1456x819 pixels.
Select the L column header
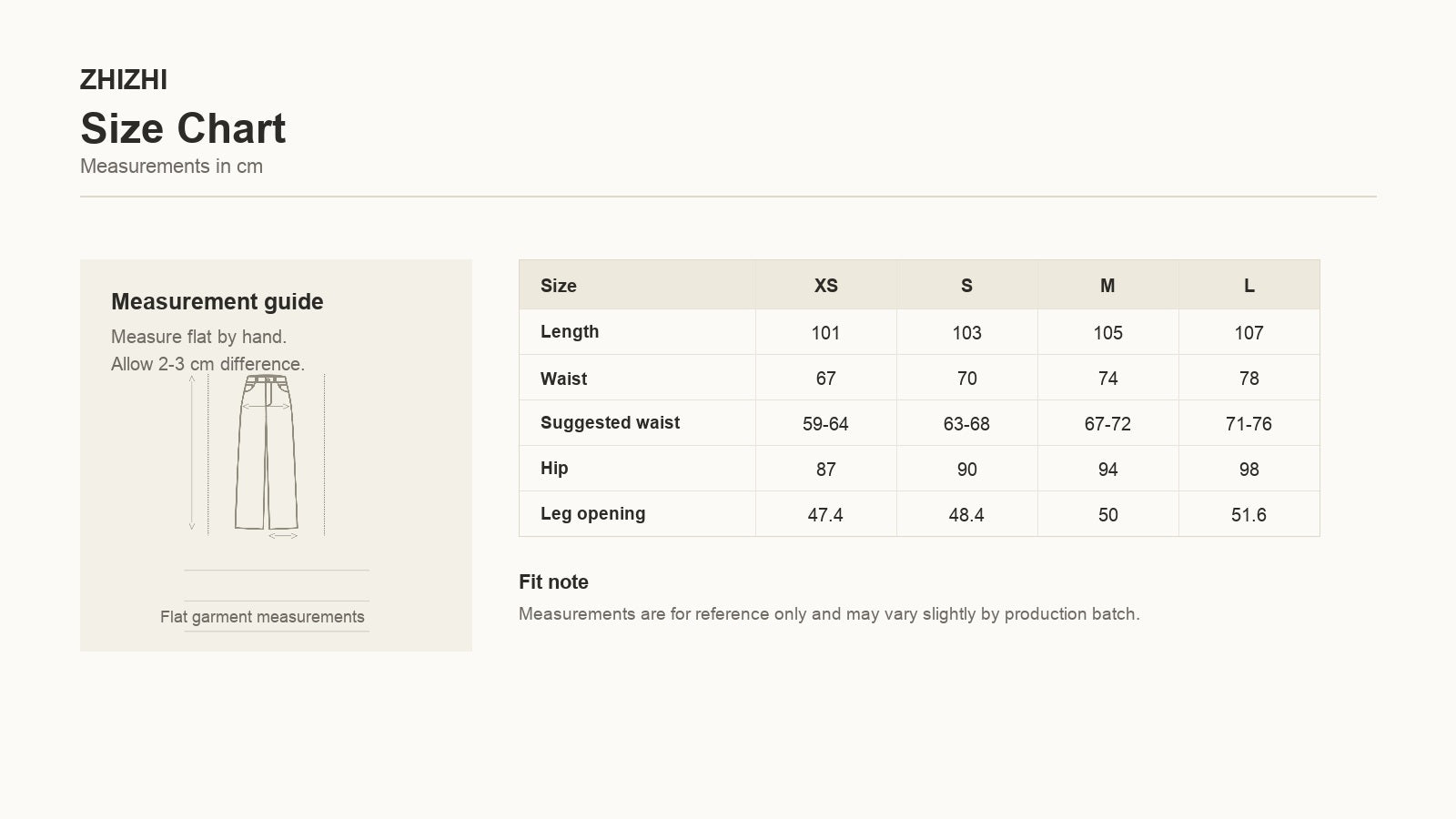1249,286
